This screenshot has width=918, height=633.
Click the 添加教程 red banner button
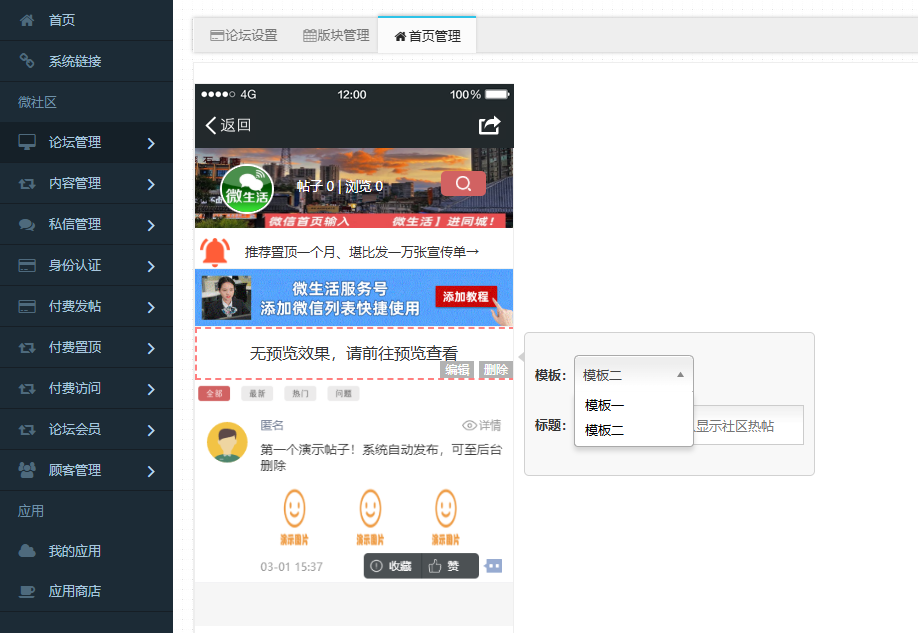(466, 297)
